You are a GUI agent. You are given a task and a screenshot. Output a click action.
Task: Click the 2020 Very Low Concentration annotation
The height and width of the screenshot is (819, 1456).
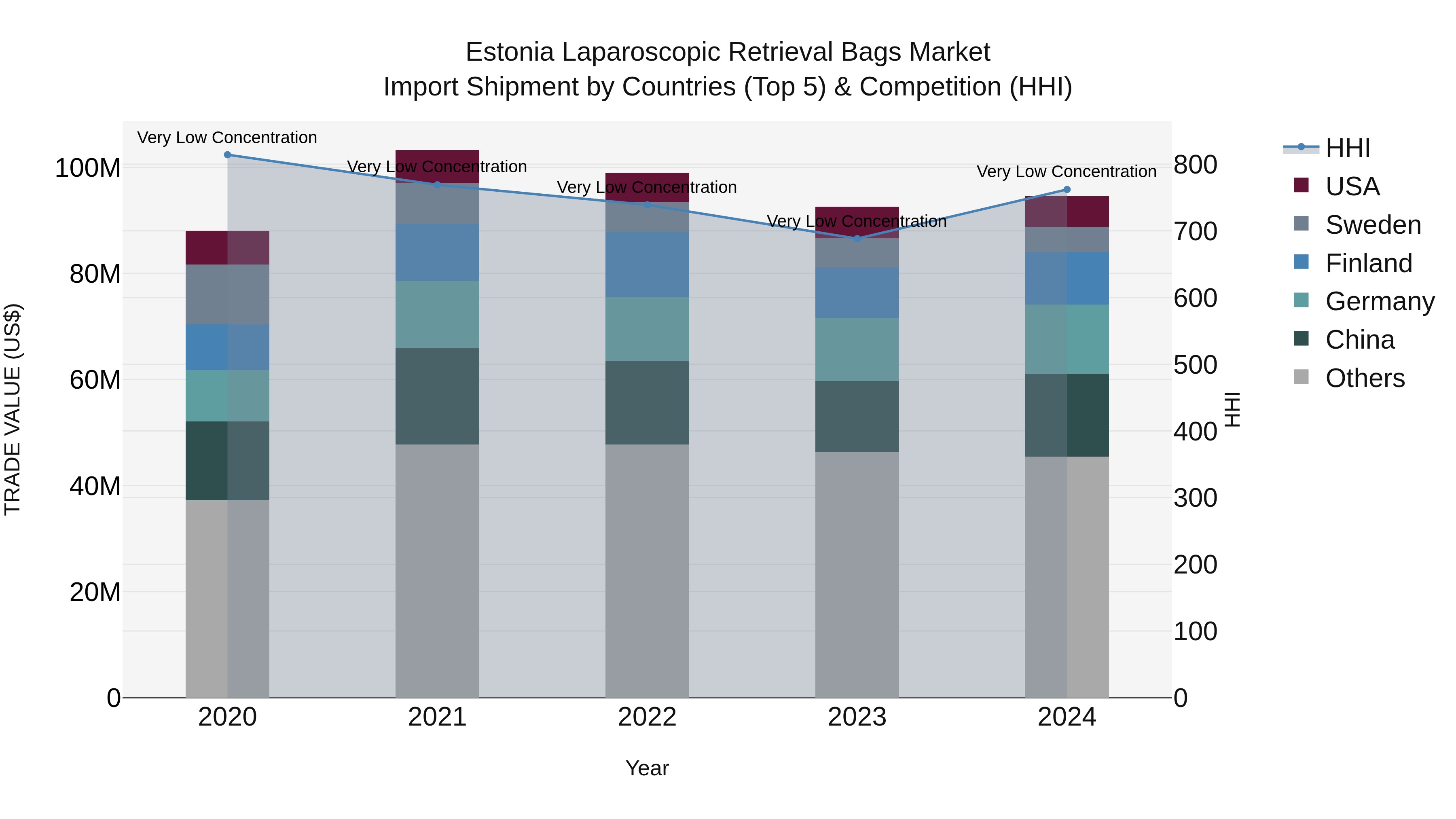[x=227, y=138]
